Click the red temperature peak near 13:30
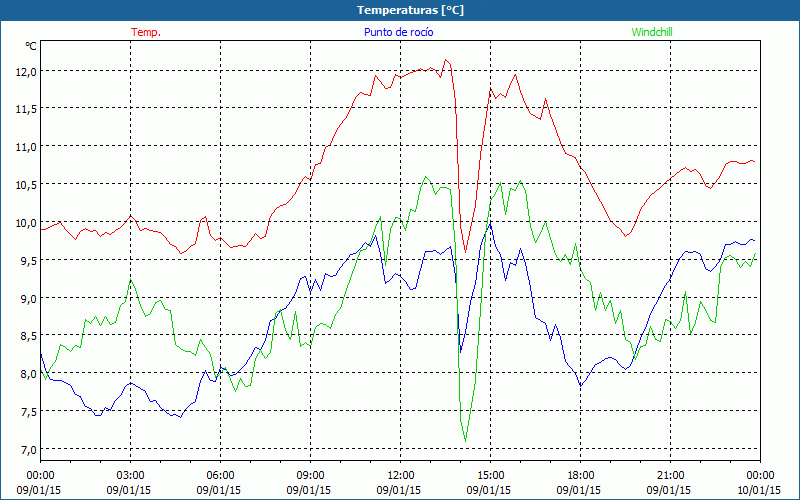 [x=445, y=60]
